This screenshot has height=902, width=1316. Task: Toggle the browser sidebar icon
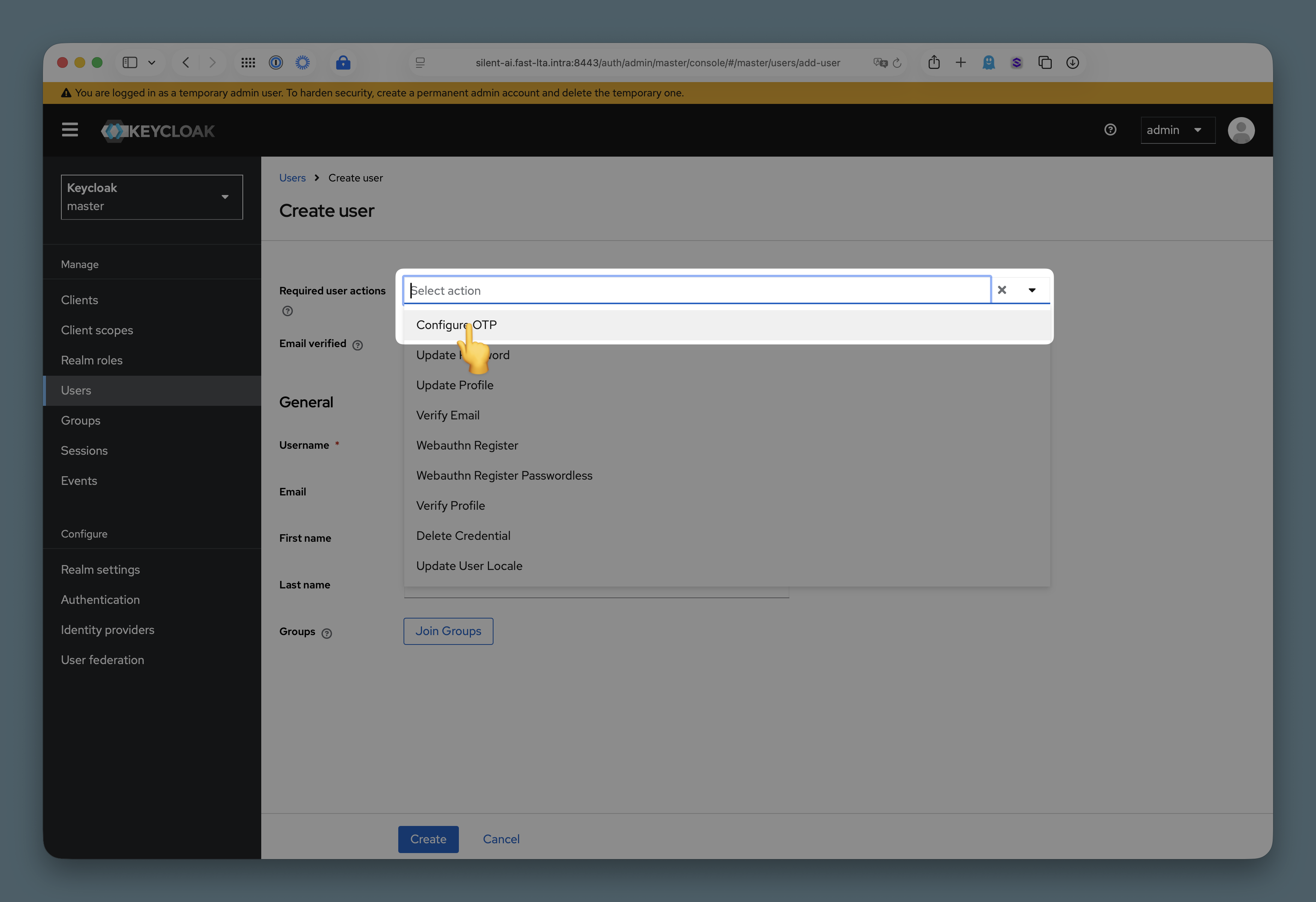[130, 62]
